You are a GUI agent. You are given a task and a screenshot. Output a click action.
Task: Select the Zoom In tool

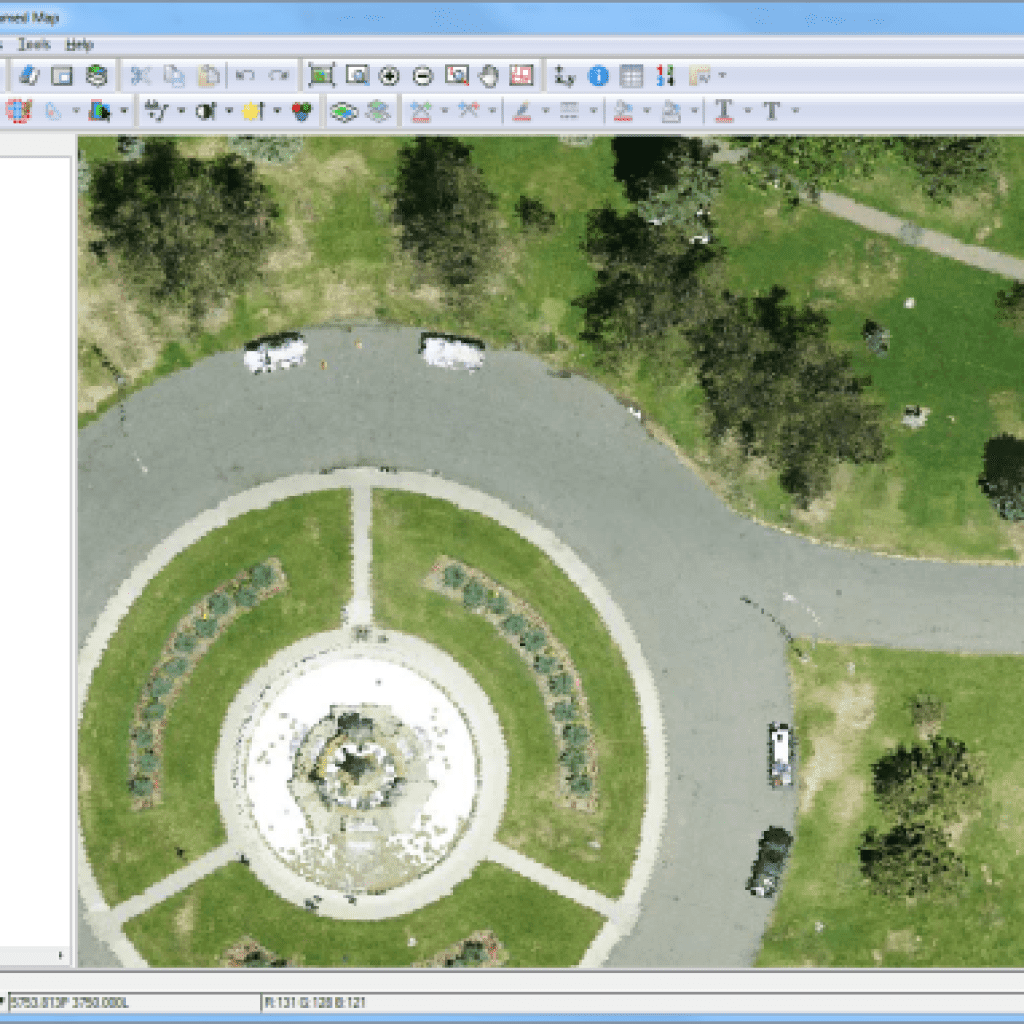[x=390, y=75]
